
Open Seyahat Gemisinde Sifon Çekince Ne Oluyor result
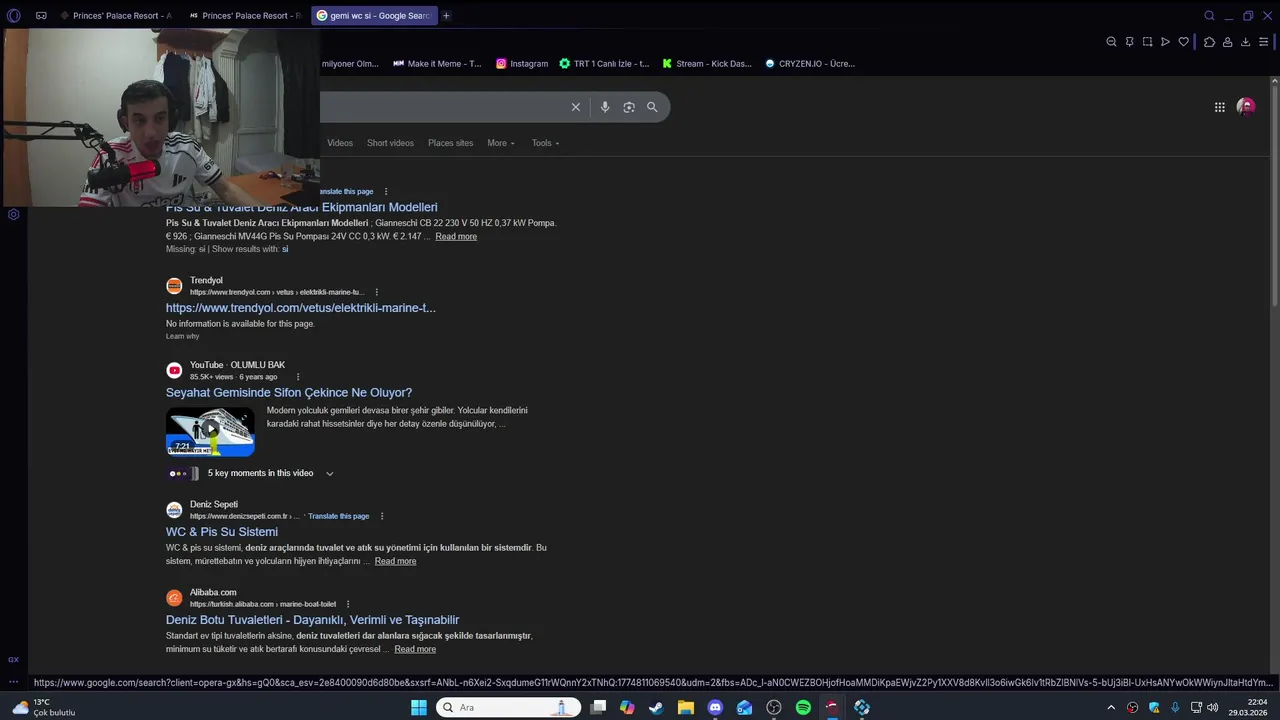point(289,393)
